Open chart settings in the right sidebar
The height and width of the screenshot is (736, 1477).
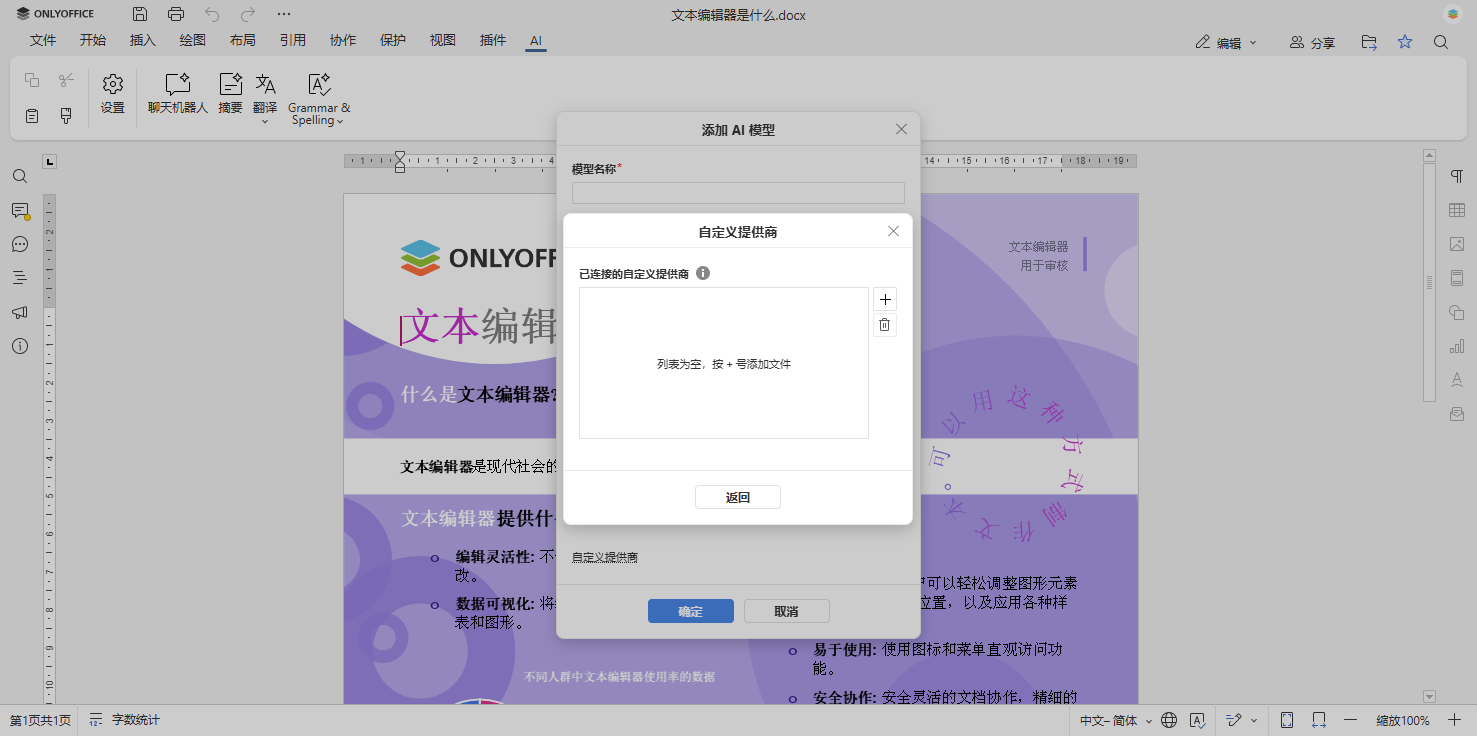1456,346
